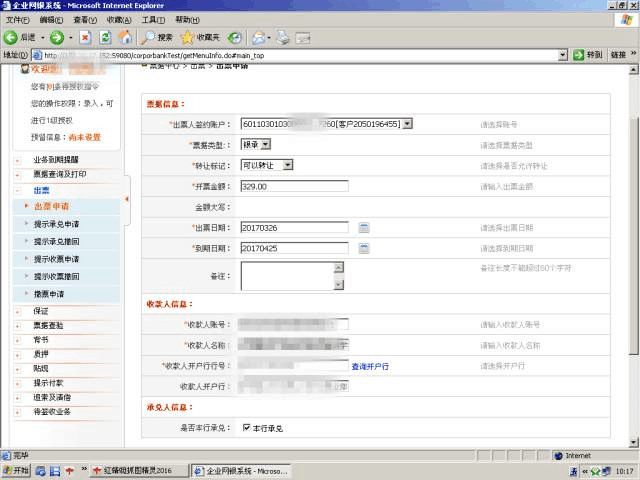This screenshot has height=480, width=640.
Task: Open the History icon in toolbar
Action: click(234, 38)
